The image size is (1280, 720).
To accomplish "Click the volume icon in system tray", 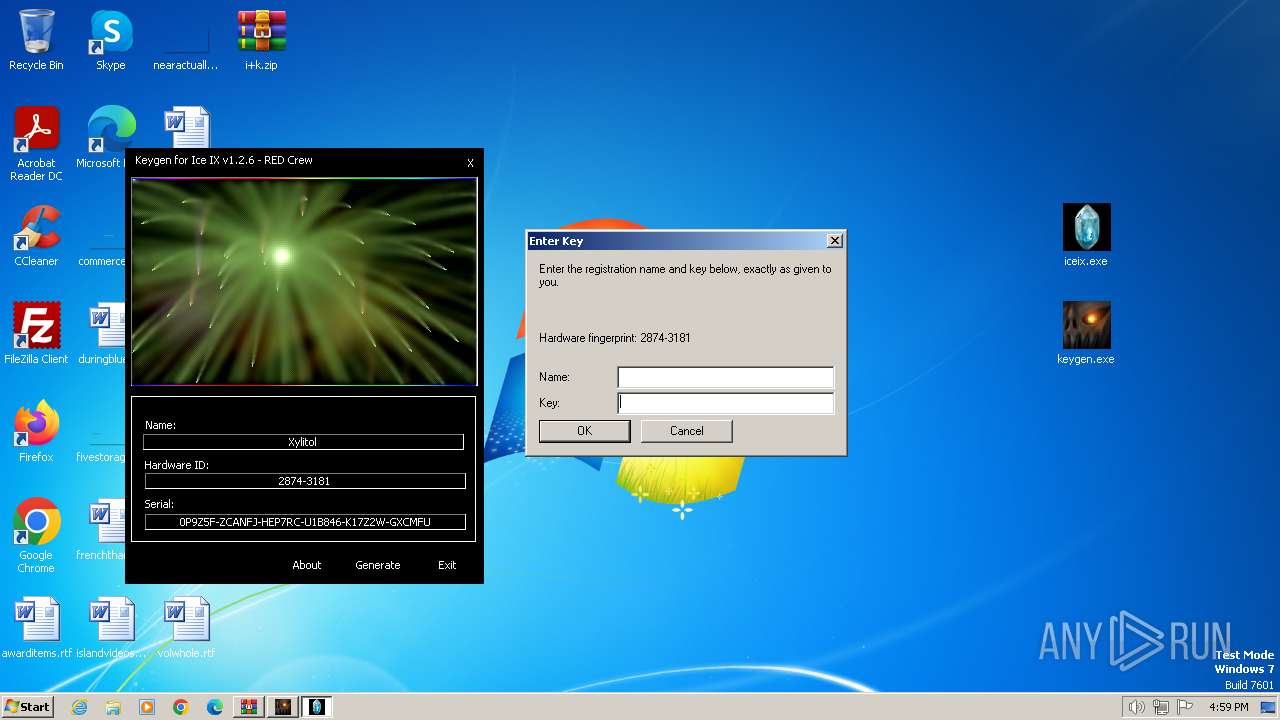I will 1136,707.
